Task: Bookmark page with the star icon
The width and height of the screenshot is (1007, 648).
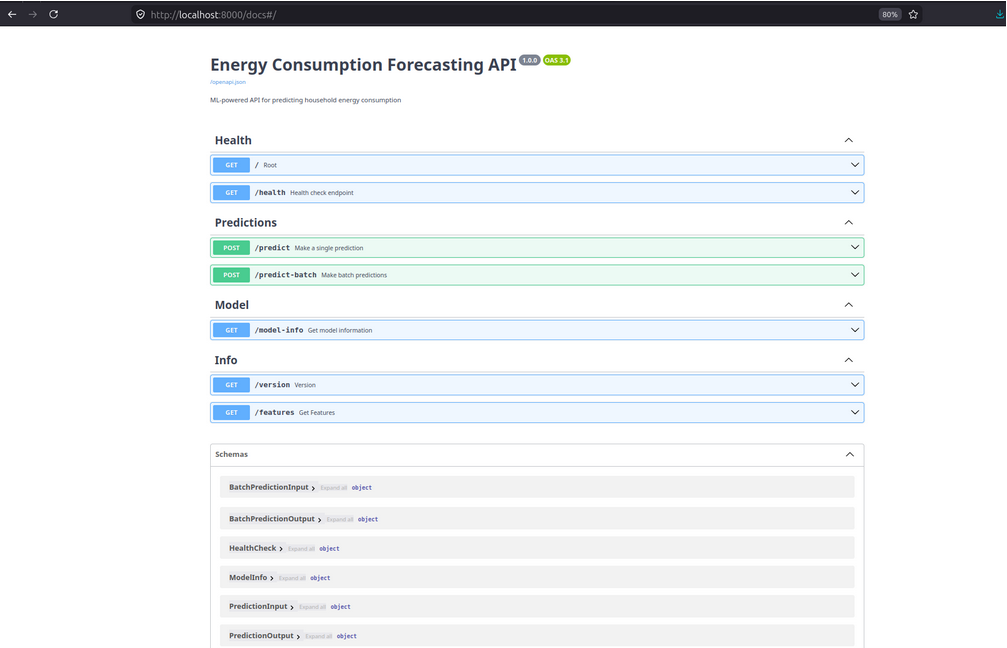Action: click(913, 14)
